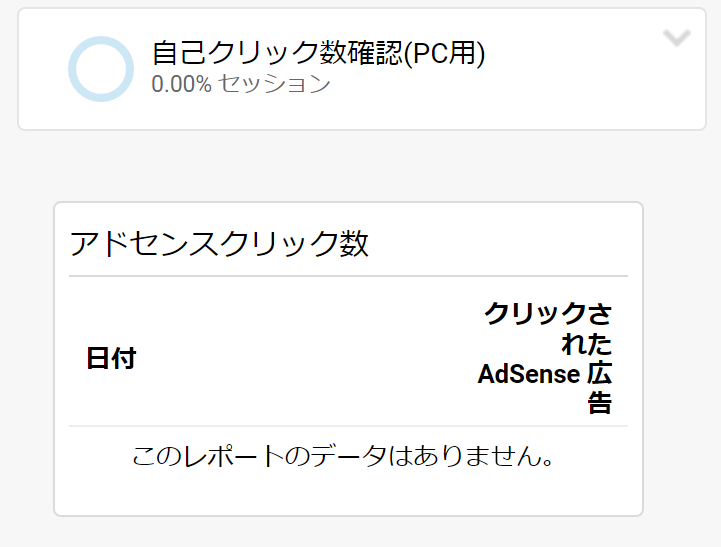The width and height of the screenshot is (721, 547).
Task: Expand the segment dropdown chevron
Action: tap(677, 38)
